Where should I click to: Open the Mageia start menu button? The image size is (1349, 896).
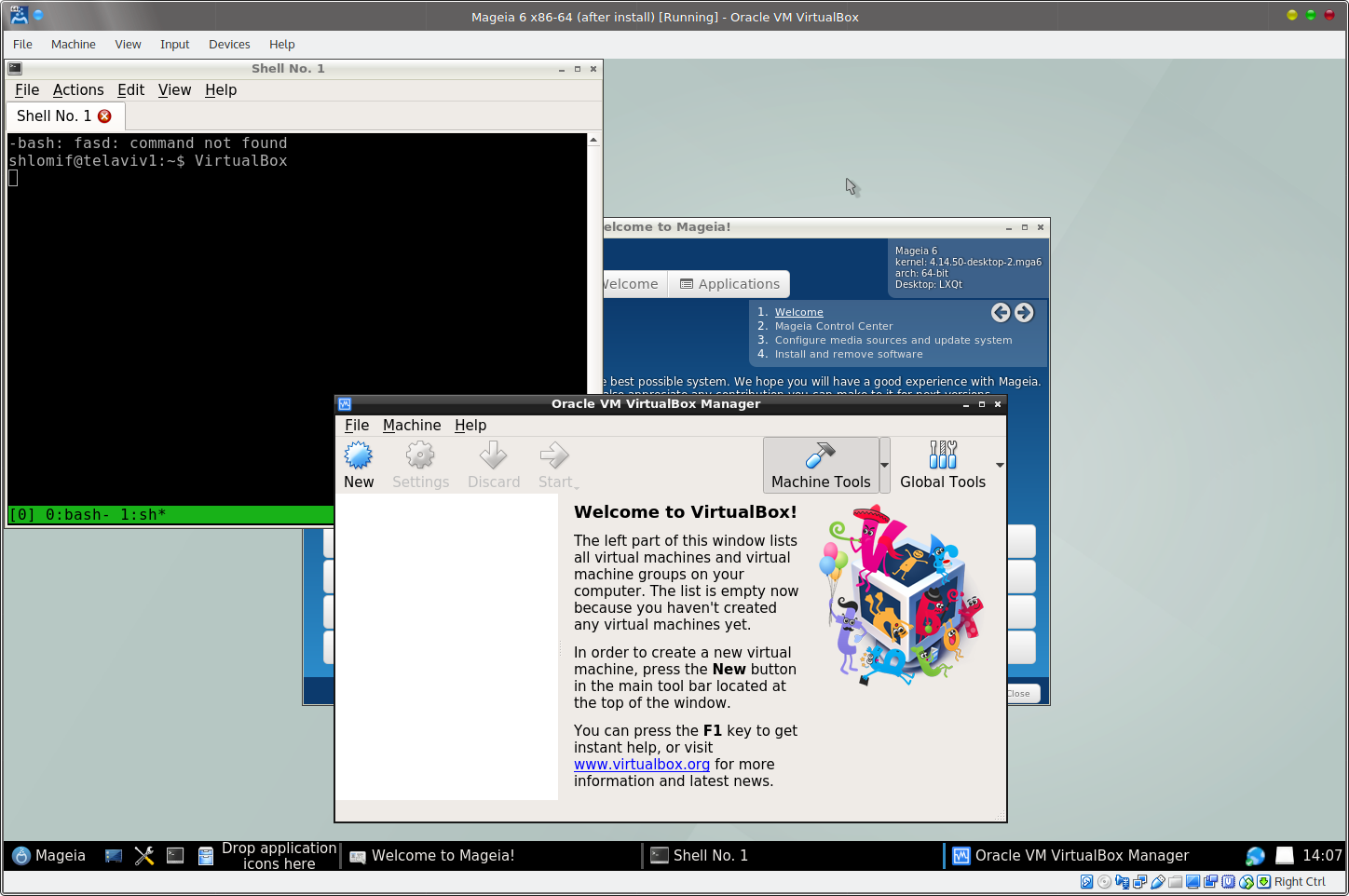pyautogui.click(x=48, y=855)
